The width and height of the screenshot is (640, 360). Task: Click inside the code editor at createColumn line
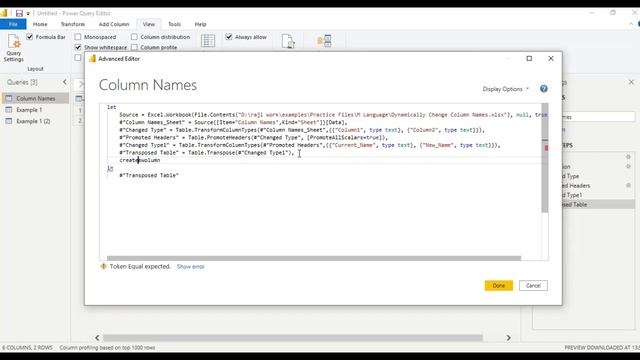[x=140, y=160]
